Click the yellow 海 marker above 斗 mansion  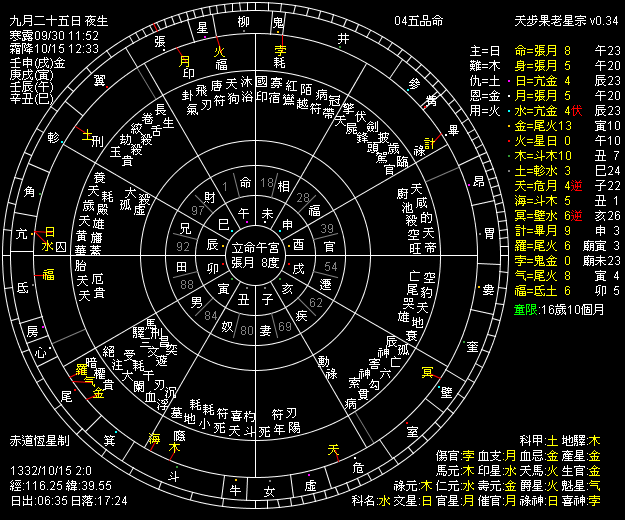(x=154, y=438)
